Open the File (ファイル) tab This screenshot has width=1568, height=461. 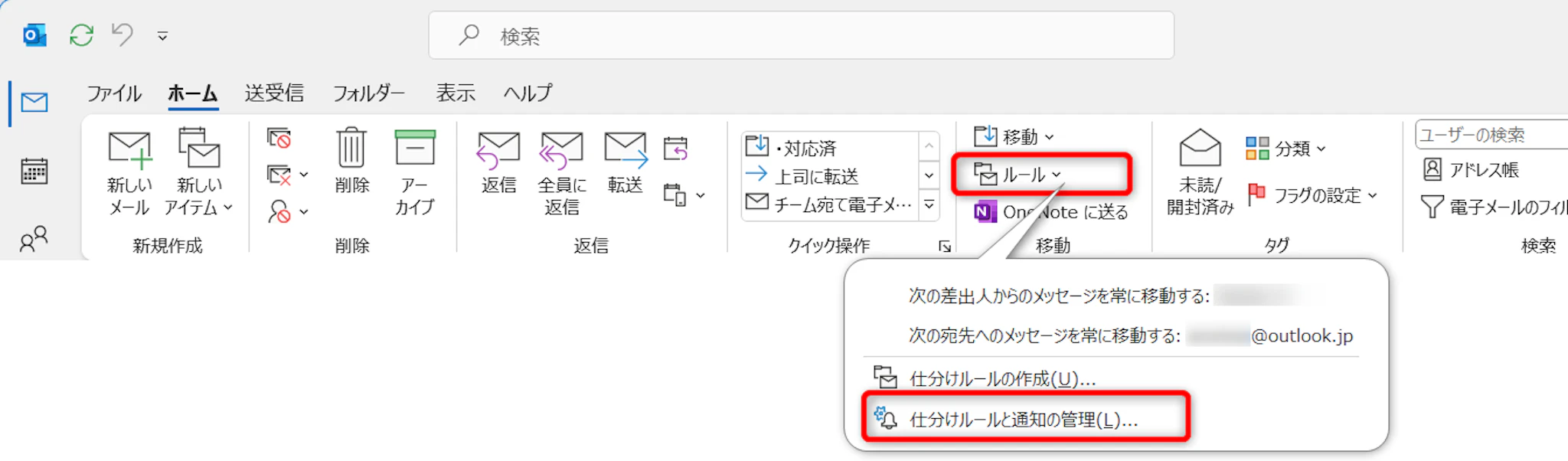[x=114, y=93]
